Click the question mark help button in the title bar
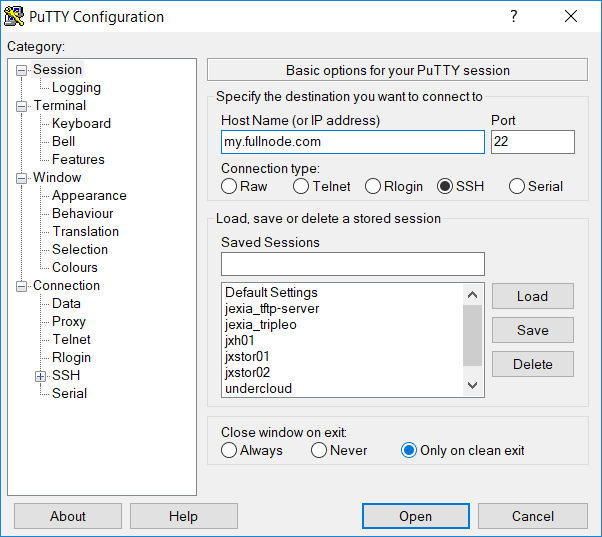 point(514,16)
